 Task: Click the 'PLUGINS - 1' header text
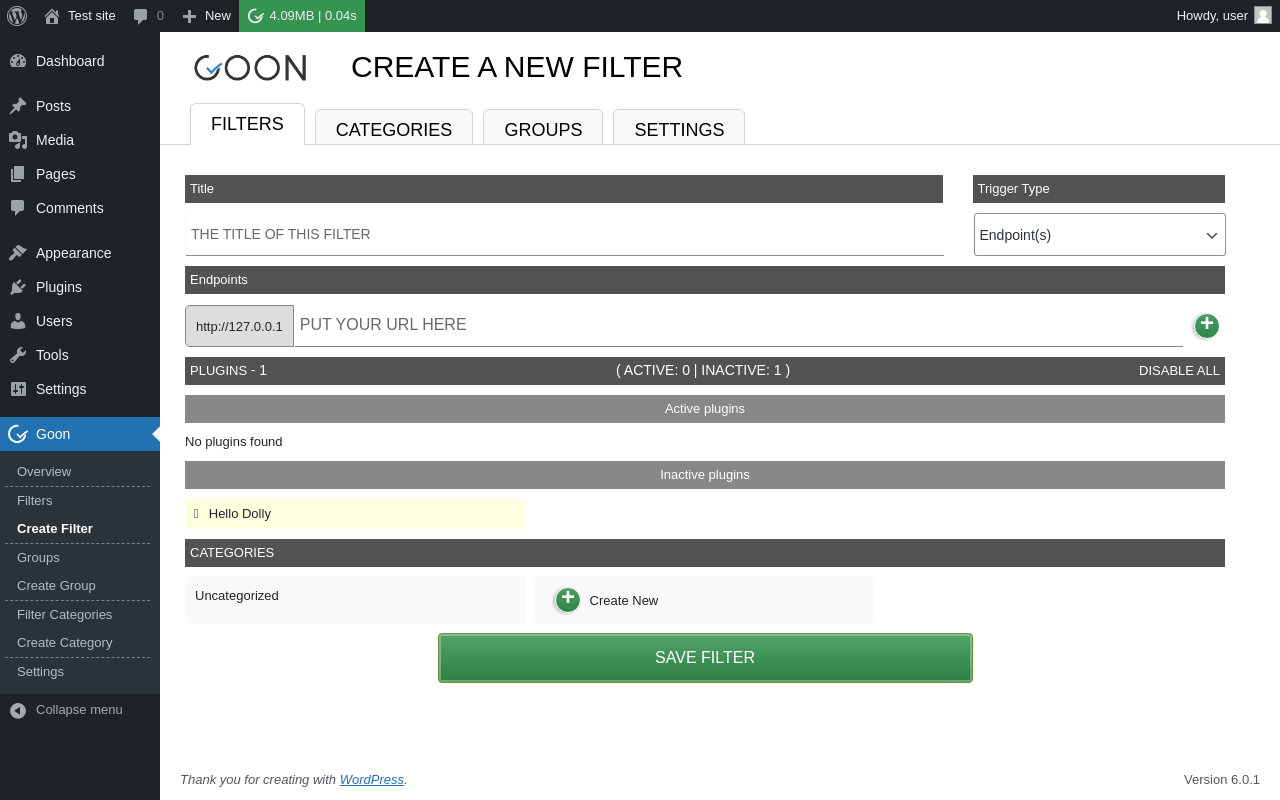(228, 371)
